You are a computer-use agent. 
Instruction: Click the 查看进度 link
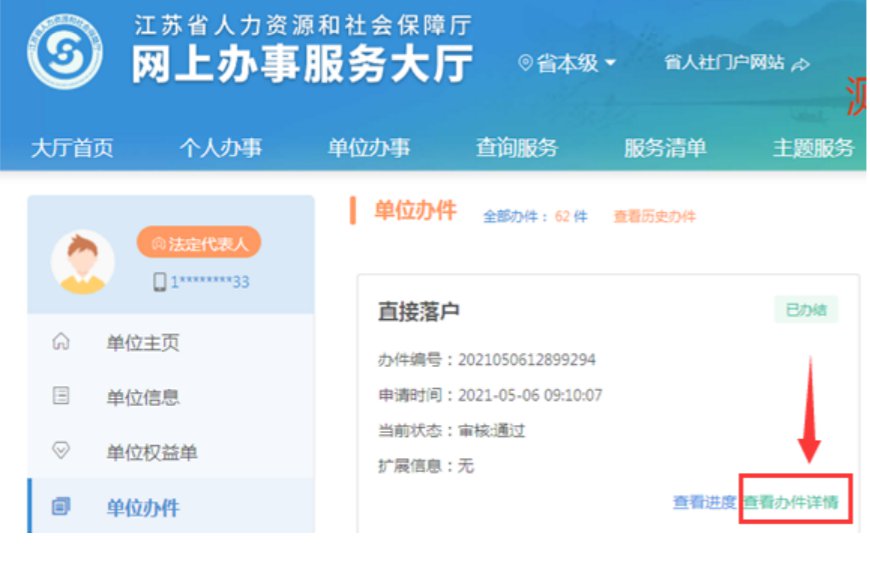coord(704,502)
